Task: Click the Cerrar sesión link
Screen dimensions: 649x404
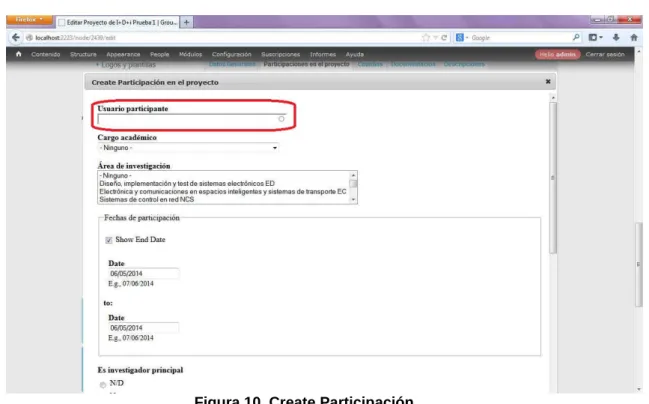Action: pos(605,54)
